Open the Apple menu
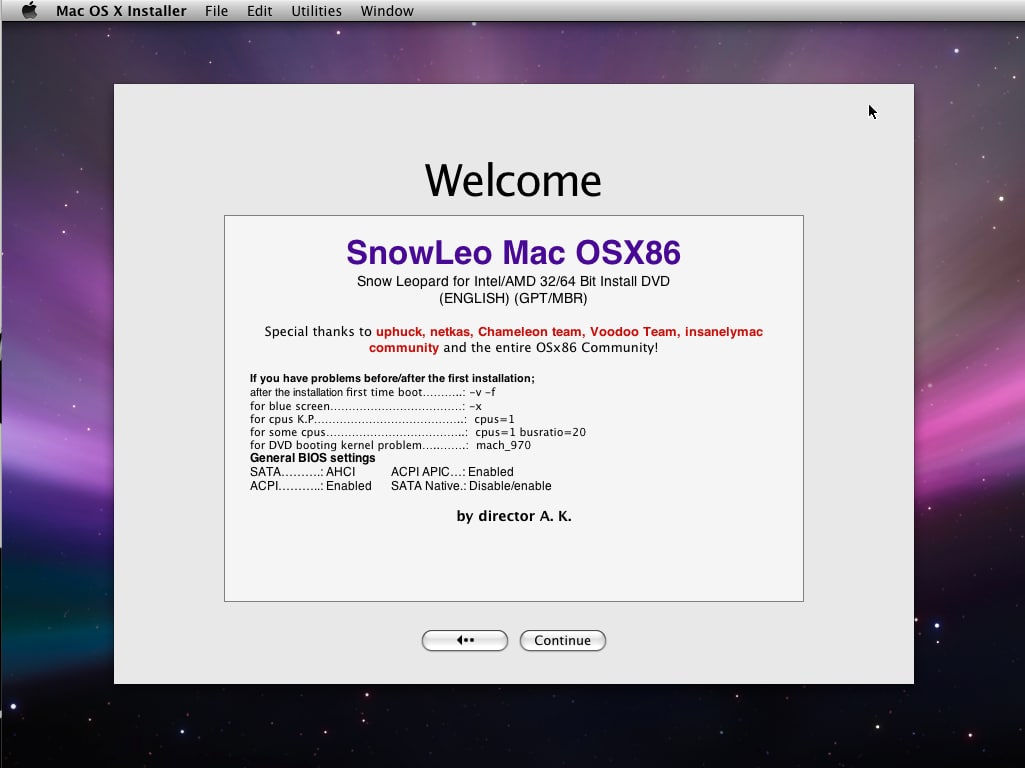This screenshot has width=1025, height=768. [x=29, y=10]
